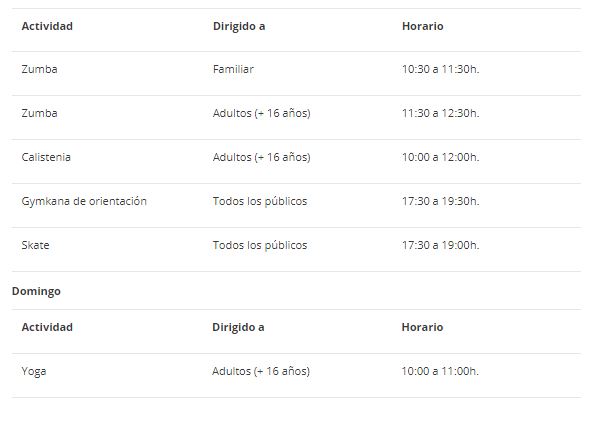
Task: Click the 10:00 a 12:00h. schedule
Action: click(x=440, y=157)
